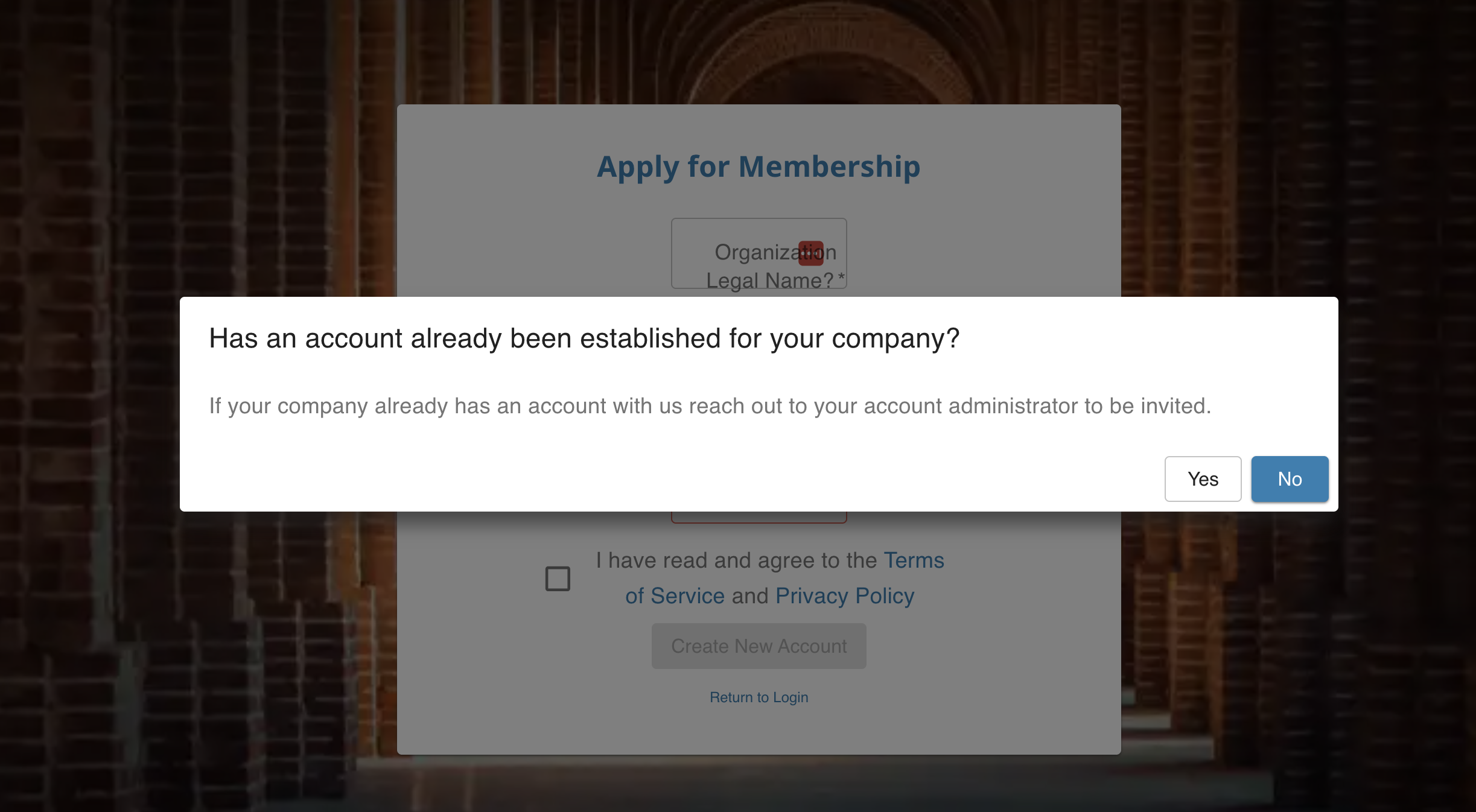The height and width of the screenshot is (812, 1476).
Task: Click the account administrator message text
Action: pos(710,406)
